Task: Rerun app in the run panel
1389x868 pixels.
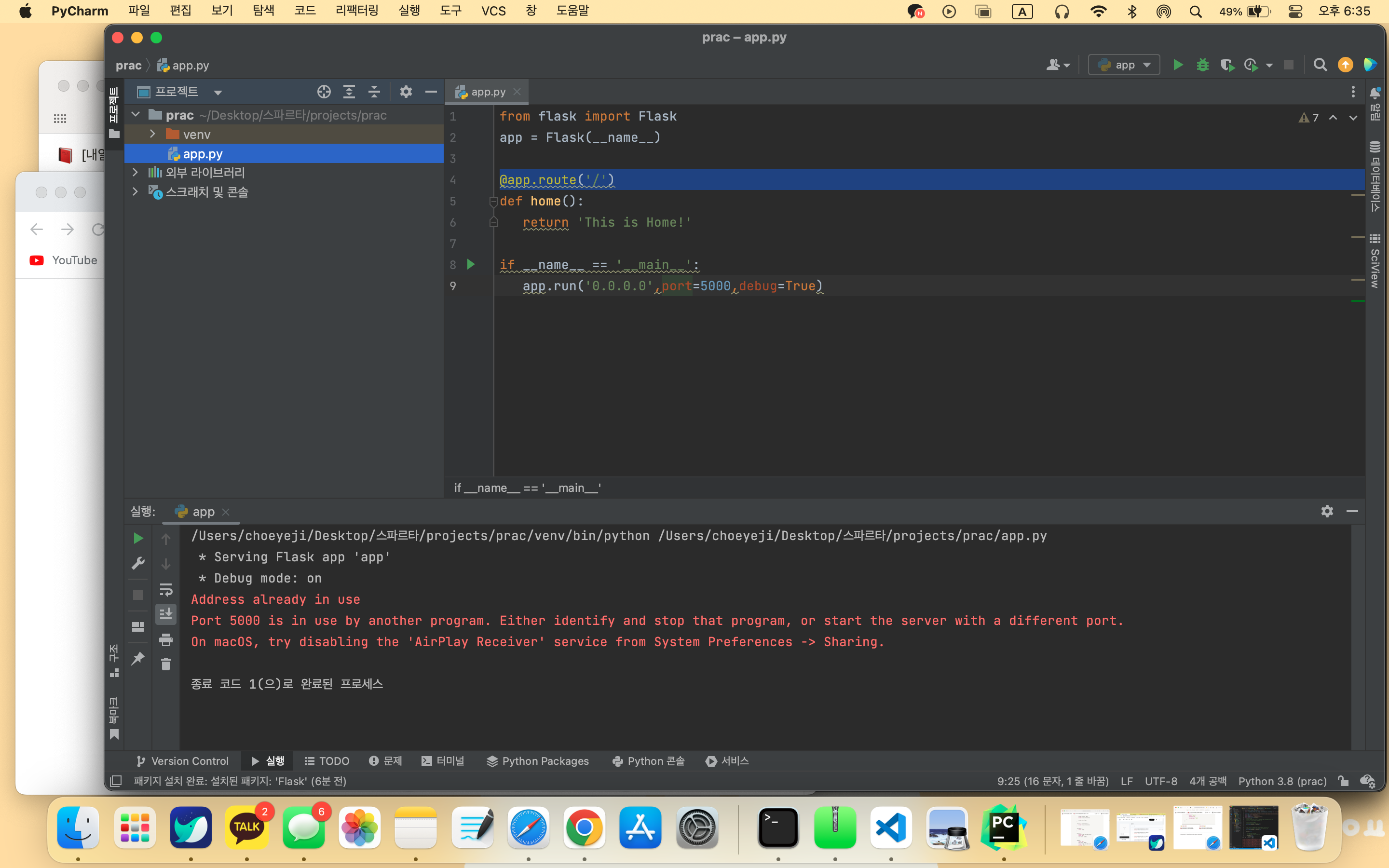Action: (138, 538)
